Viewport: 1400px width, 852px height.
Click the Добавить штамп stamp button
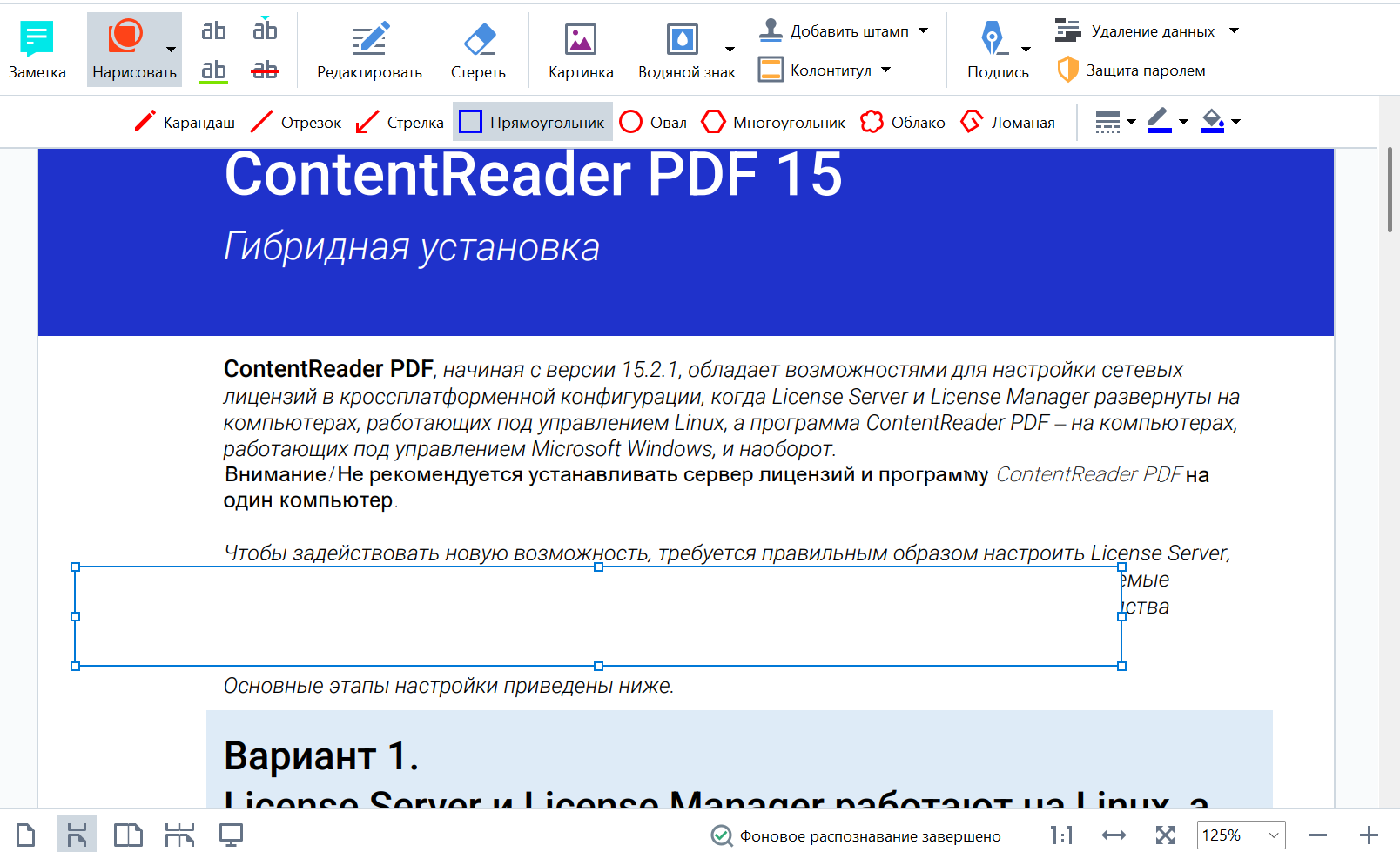click(833, 31)
